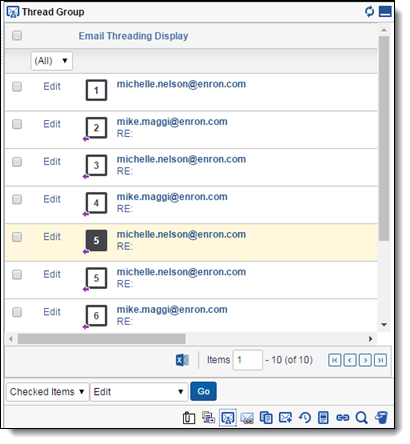Click Edit link in thread row 3
The width and height of the screenshot is (410, 444).
point(52,162)
